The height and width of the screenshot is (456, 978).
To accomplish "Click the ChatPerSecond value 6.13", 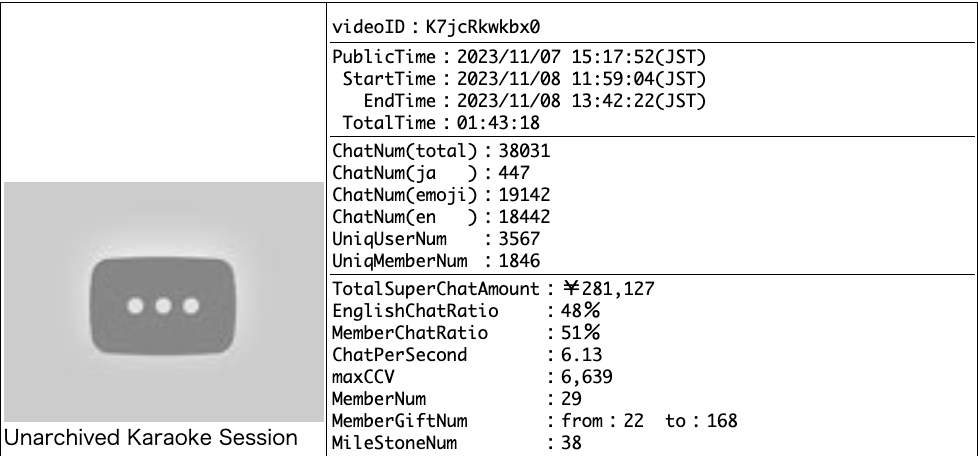I will click(582, 355).
